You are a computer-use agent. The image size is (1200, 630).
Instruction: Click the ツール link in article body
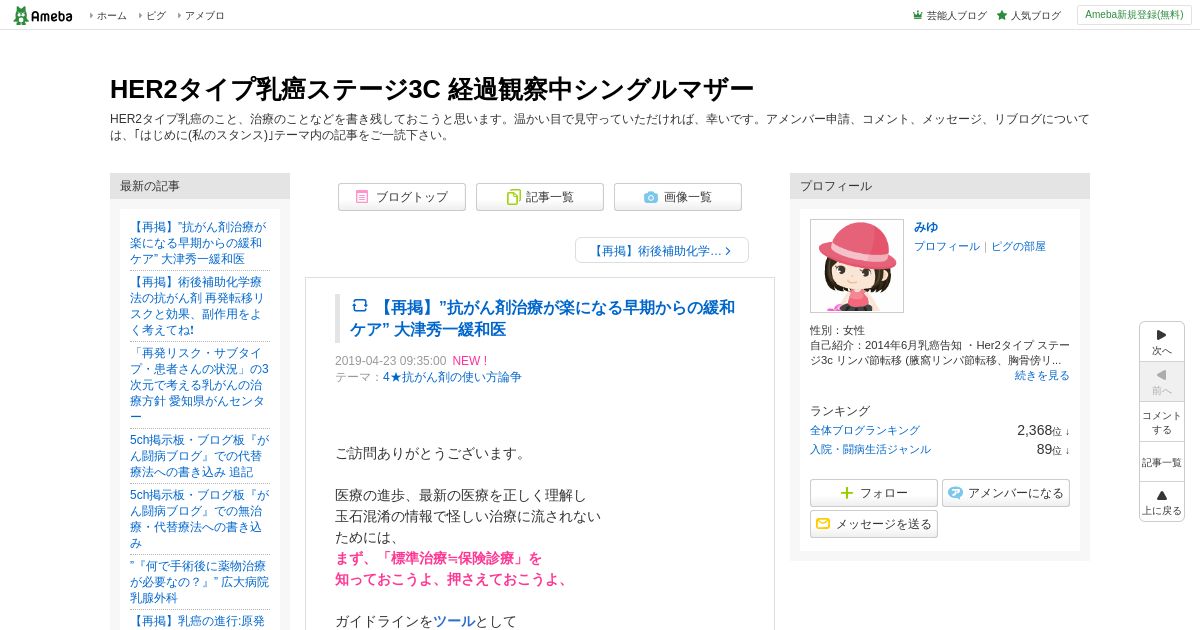click(x=454, y=621)
